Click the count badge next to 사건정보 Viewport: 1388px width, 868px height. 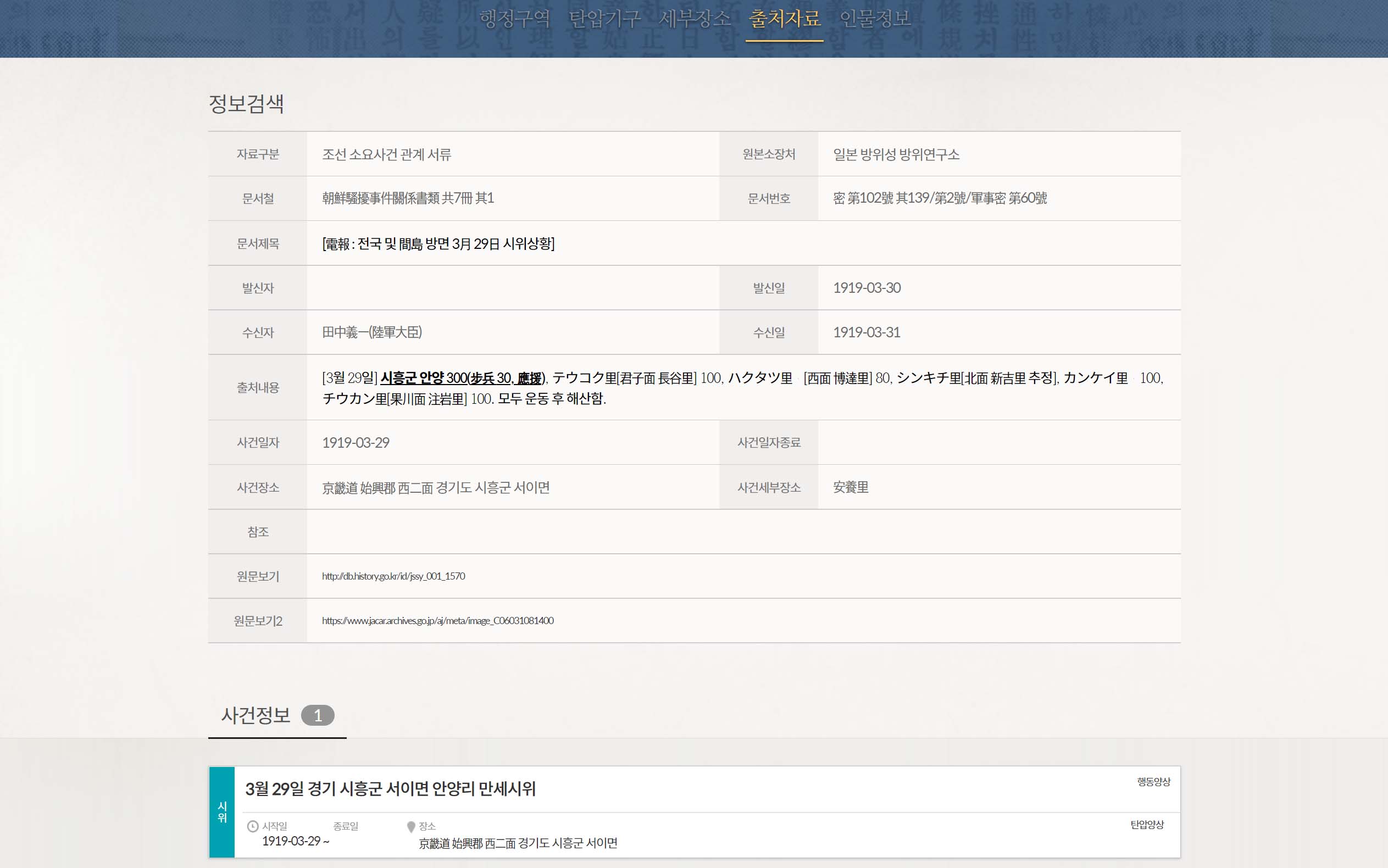point(318,716)
